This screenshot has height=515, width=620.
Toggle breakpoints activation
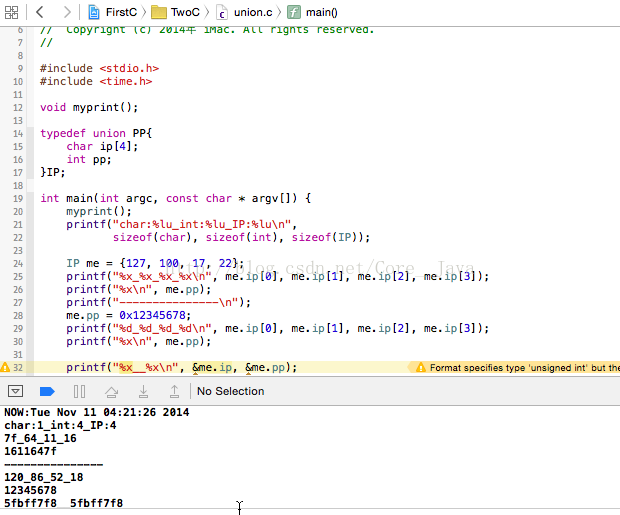47,391
